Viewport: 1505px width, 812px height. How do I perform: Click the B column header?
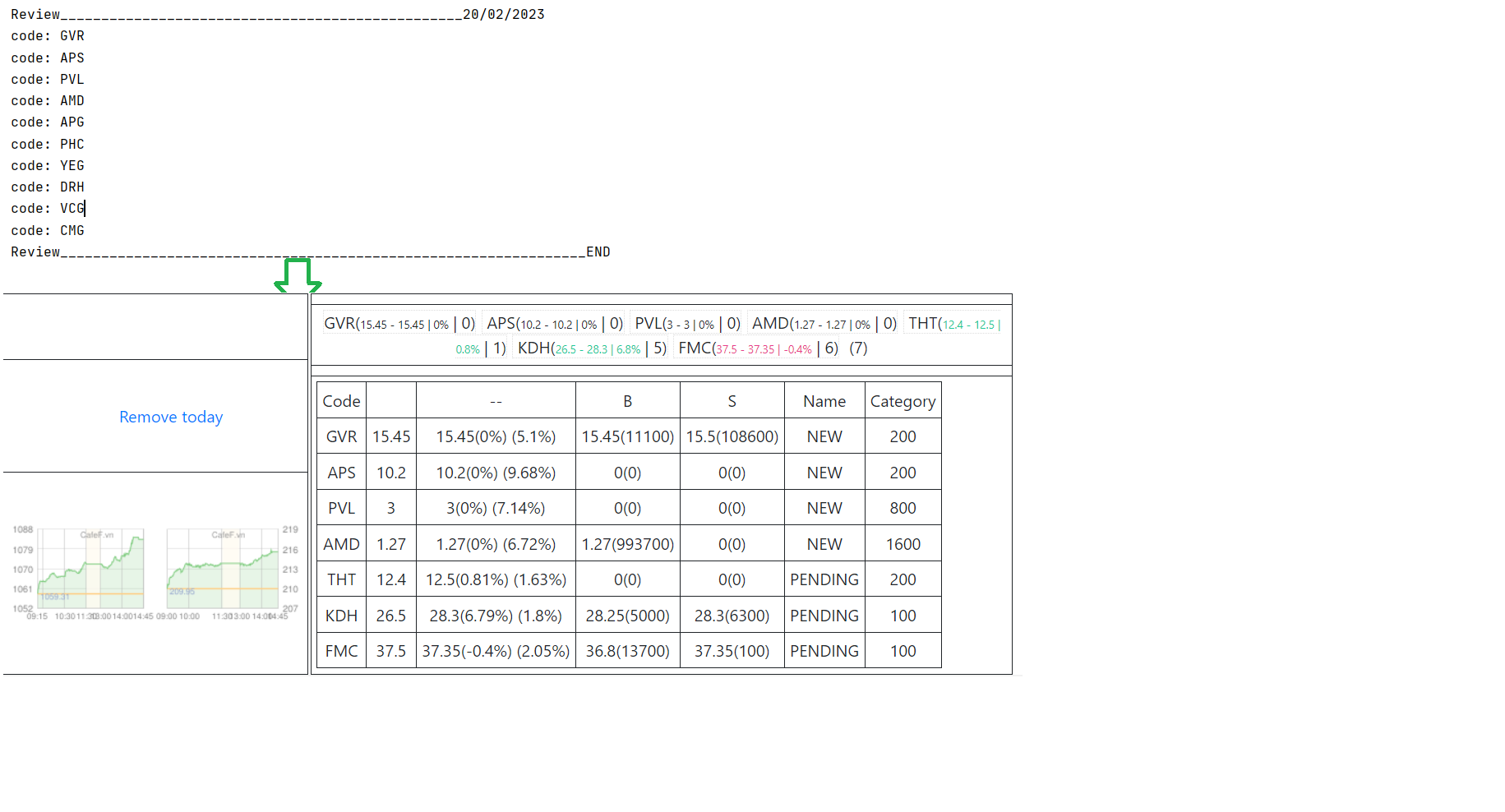pos(628,401)
